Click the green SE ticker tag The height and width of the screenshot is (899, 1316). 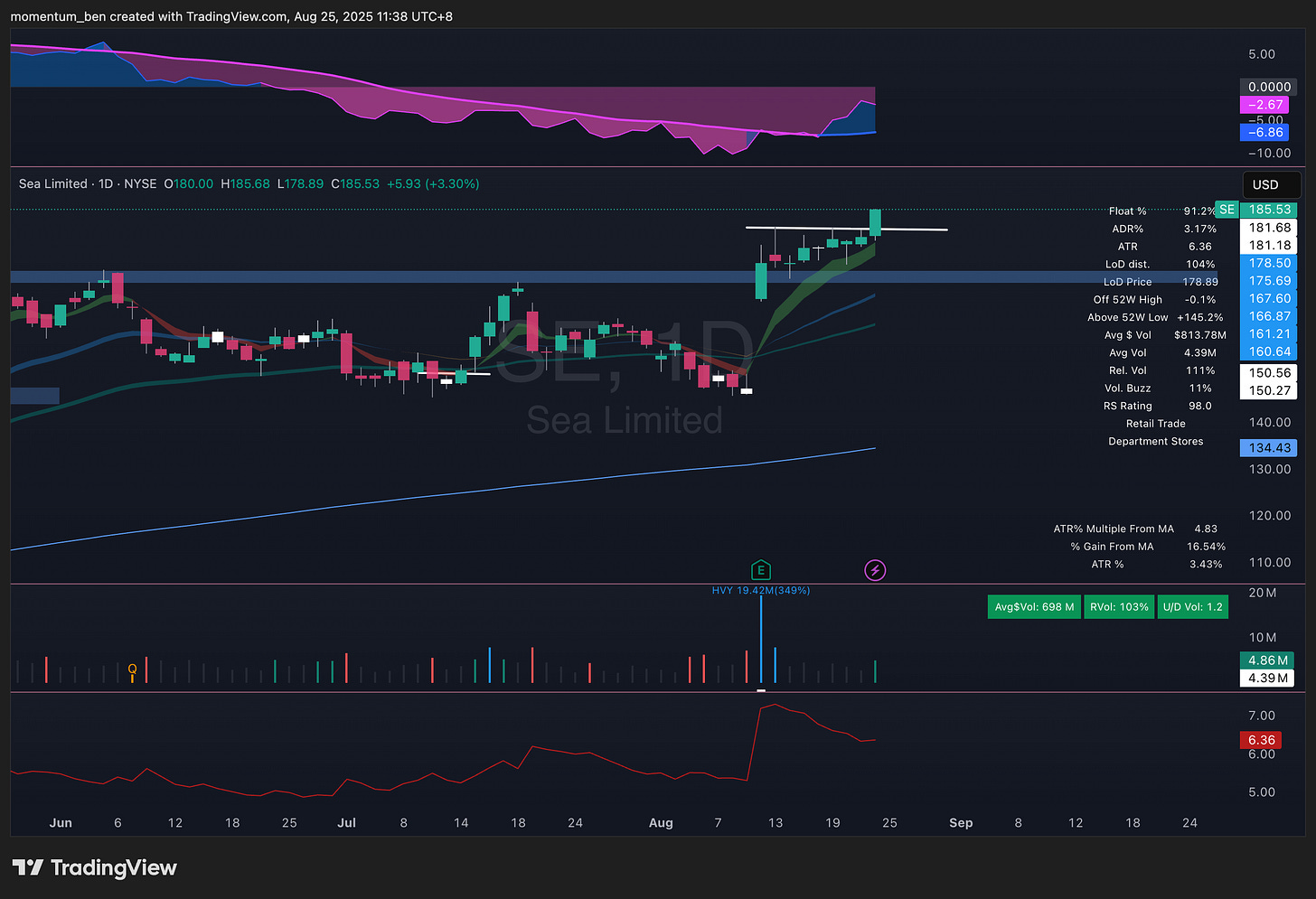[1227, 210]
